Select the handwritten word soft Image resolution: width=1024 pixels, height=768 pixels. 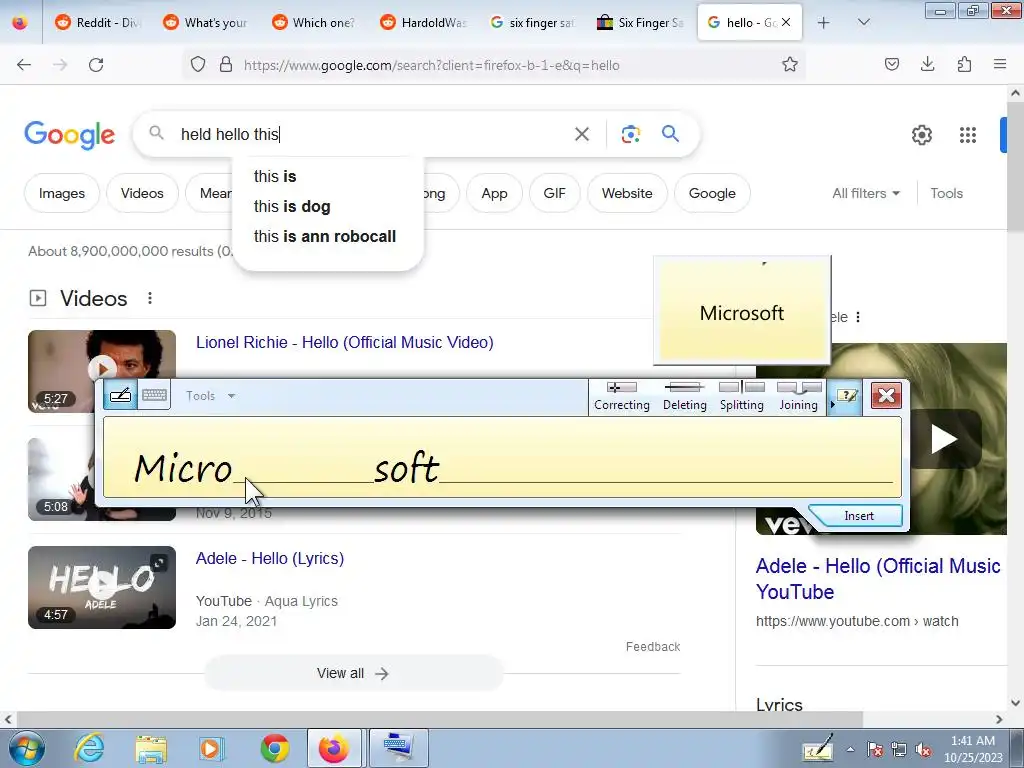[406, 467]
